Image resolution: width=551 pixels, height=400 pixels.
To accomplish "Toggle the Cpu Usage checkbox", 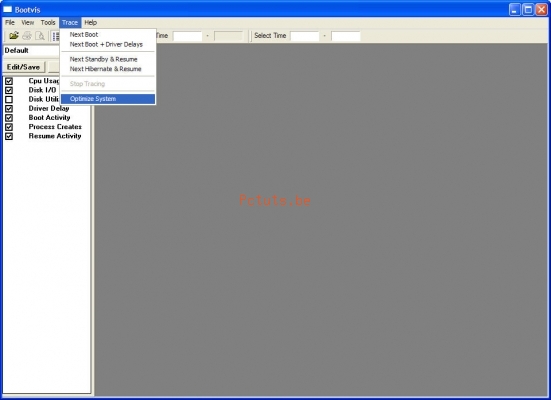I will (9, 81).
